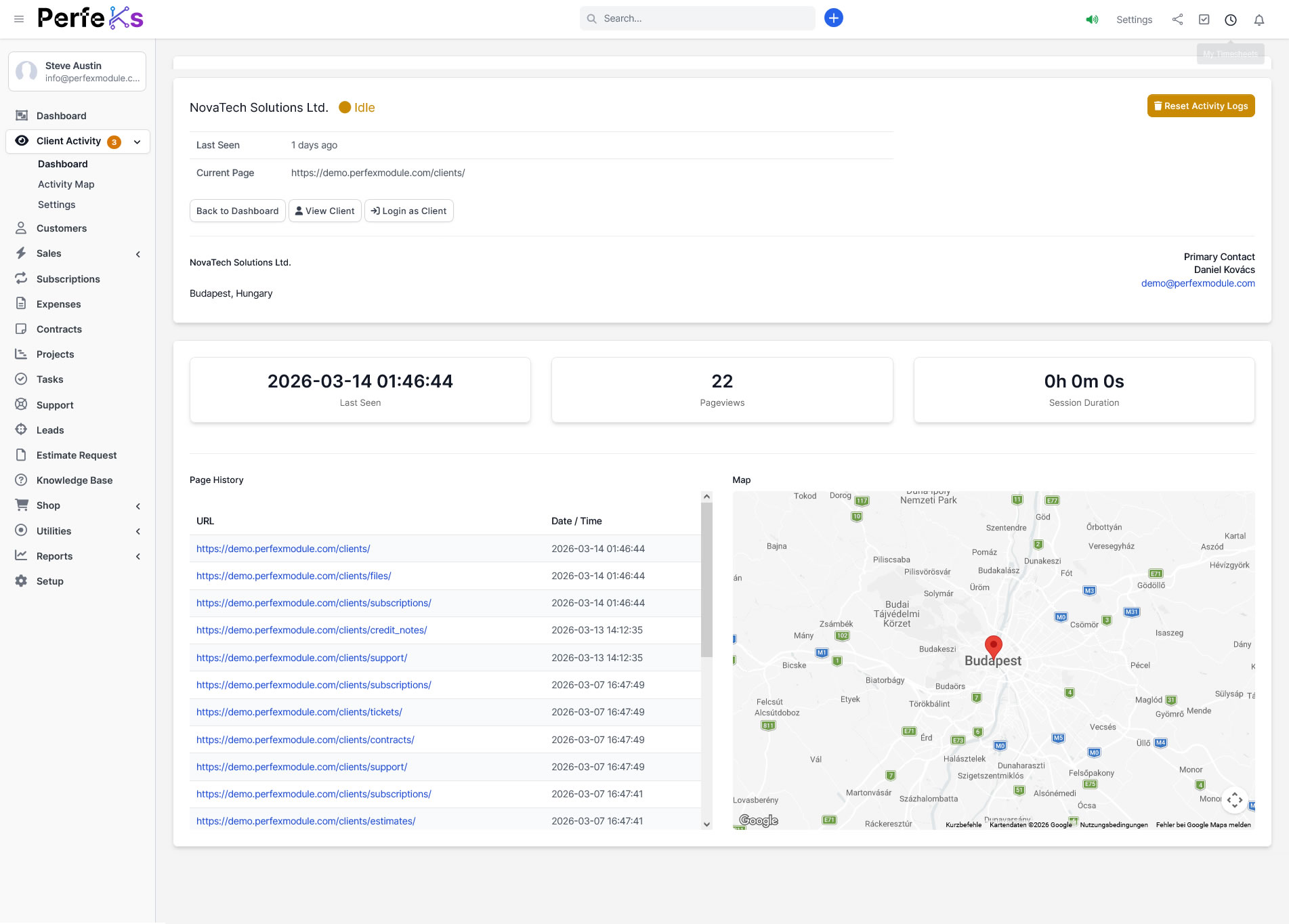Click the green speaker sound icon

point(1092,20)
